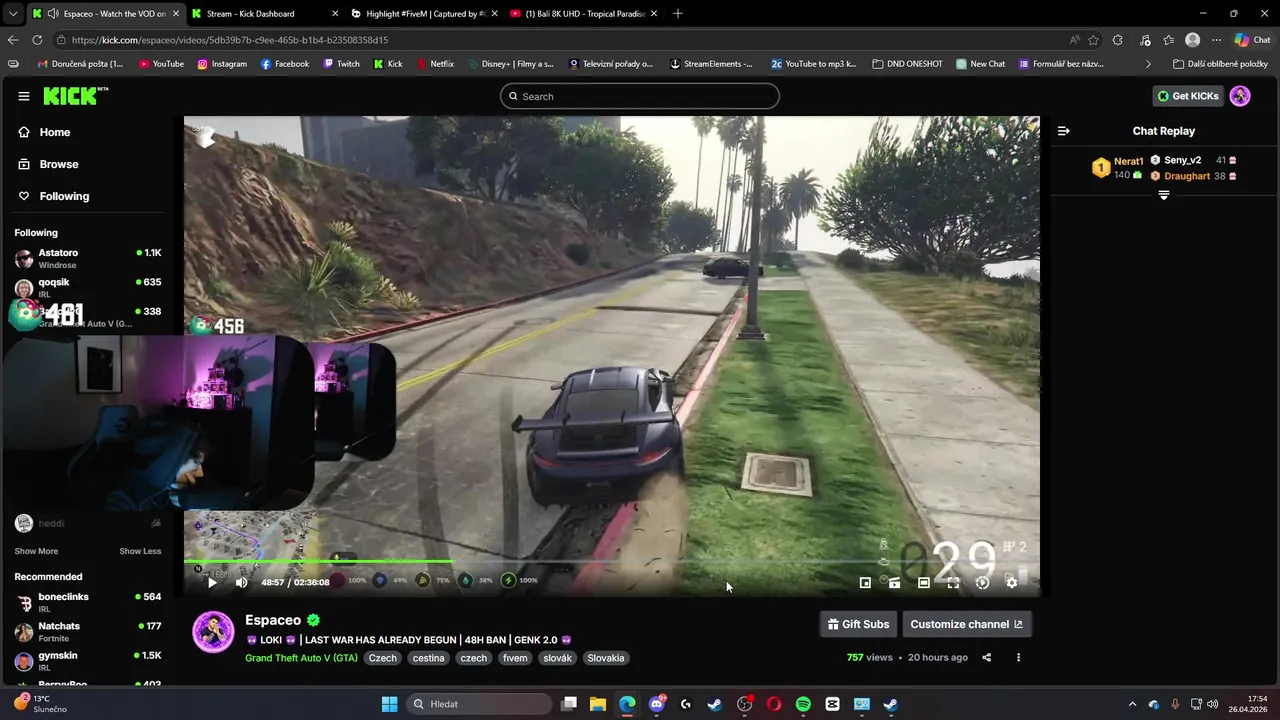Open Customize channel
1280x720 pixels.
[966, 624]
